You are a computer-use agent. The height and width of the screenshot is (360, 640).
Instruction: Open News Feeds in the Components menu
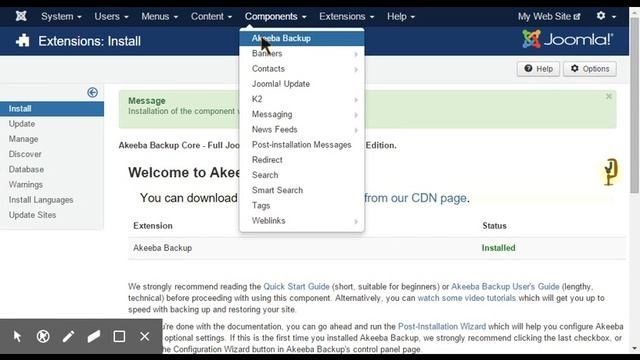[302, 129]
